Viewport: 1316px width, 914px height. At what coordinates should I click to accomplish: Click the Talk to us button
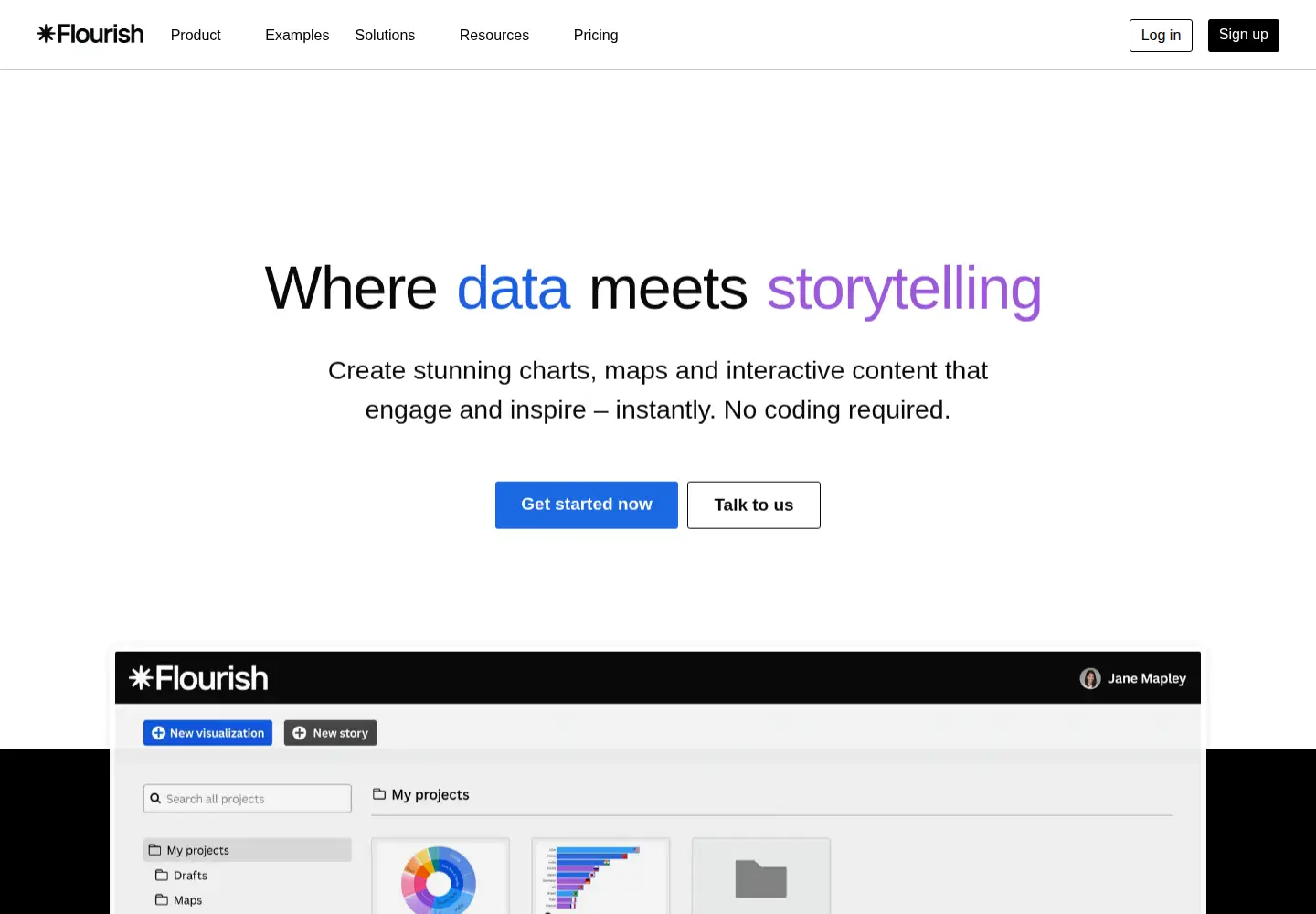click(754, 505)
